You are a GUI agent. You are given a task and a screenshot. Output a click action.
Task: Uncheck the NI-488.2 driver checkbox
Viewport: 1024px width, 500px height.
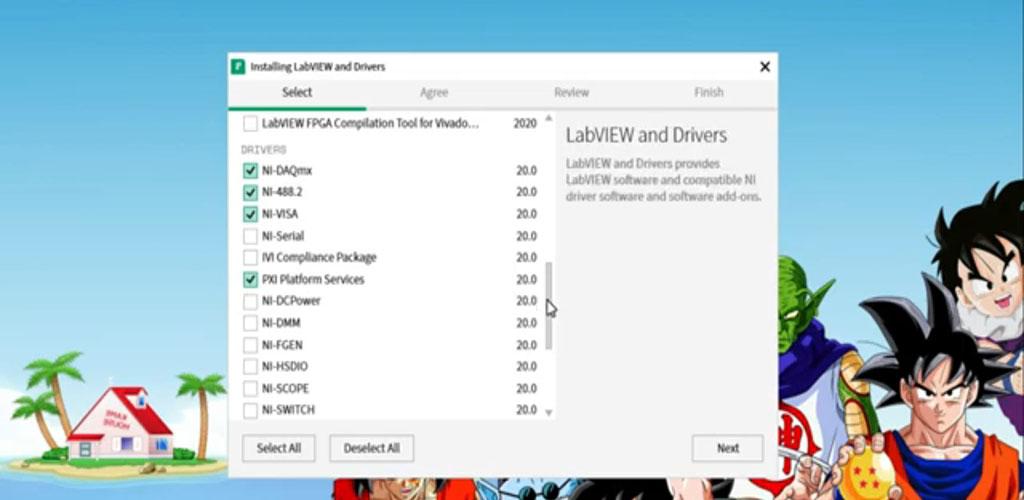(x=250, y=193)
